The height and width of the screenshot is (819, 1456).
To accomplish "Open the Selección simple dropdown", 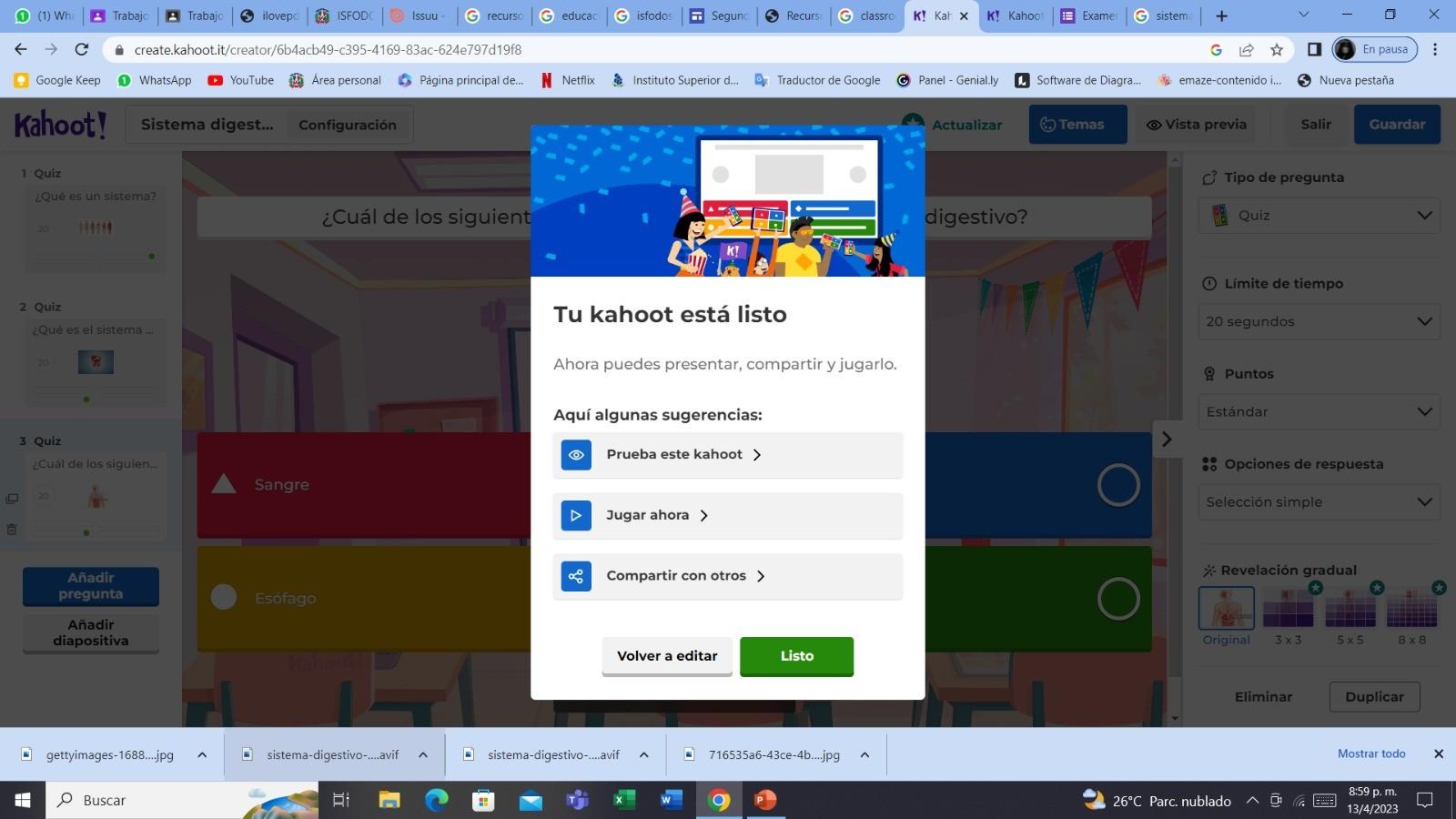I will click(x=1319, y=501).
